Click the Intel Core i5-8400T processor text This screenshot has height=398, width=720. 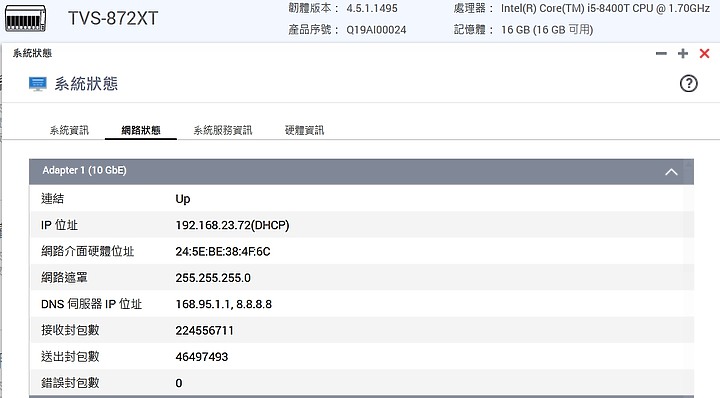(605, 8)
